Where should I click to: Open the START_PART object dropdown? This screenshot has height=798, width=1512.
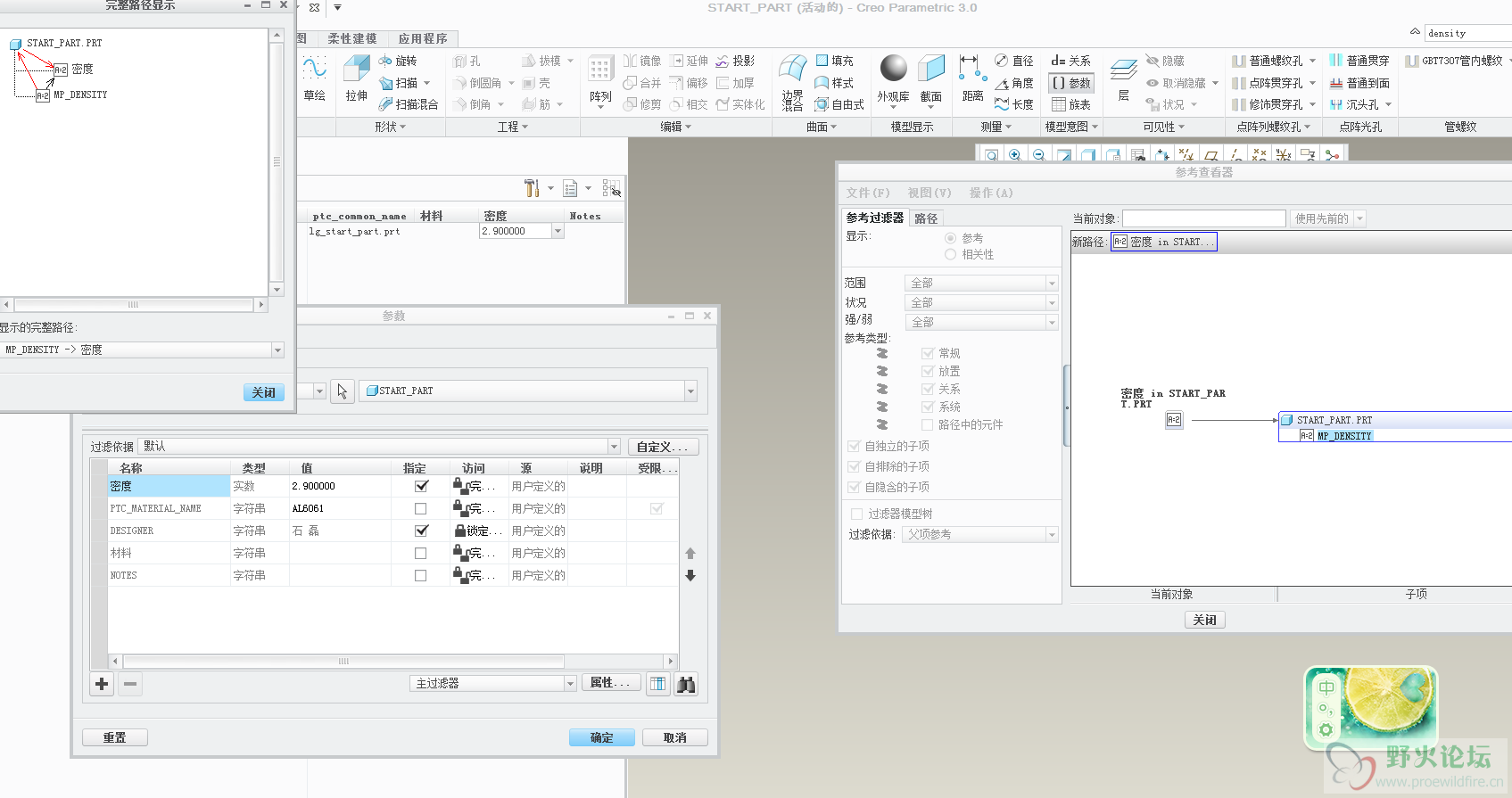tap(528, 391)
